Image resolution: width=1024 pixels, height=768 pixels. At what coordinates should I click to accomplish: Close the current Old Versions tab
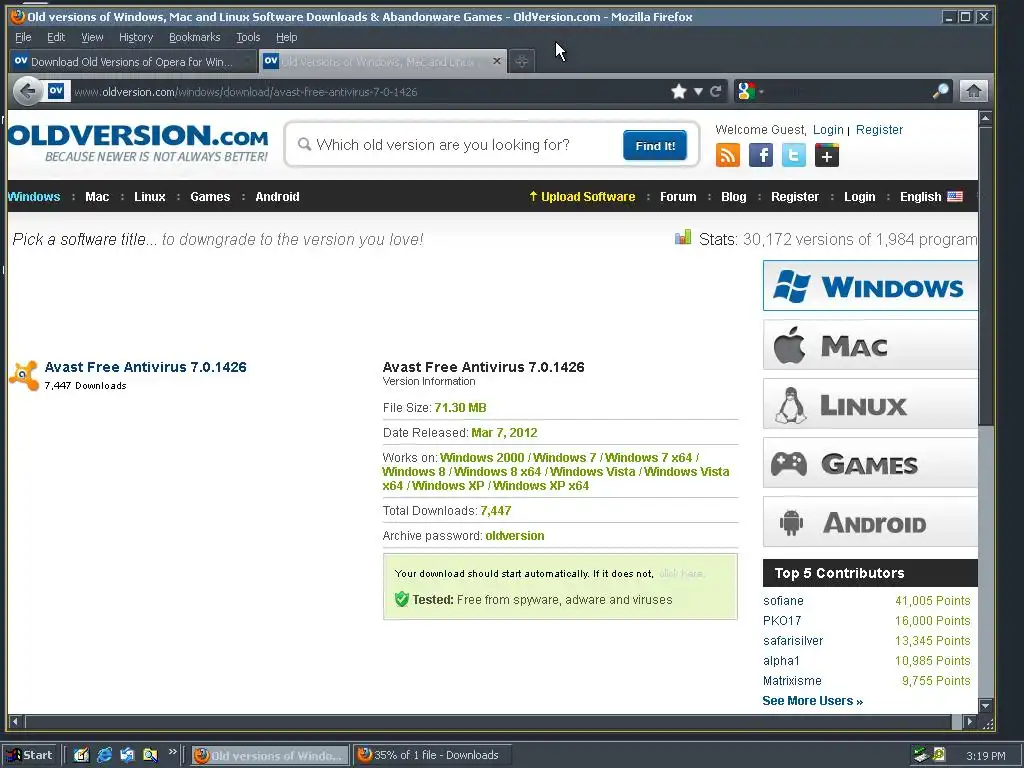(497, 61)
